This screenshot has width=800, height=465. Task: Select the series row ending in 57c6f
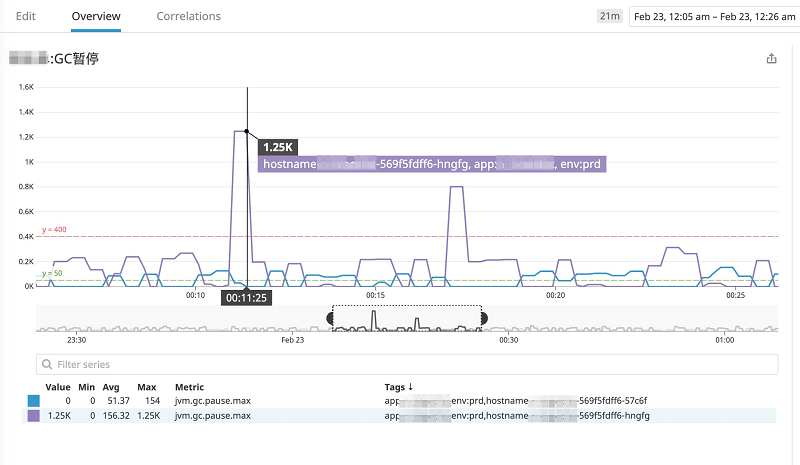coord(400,401)
